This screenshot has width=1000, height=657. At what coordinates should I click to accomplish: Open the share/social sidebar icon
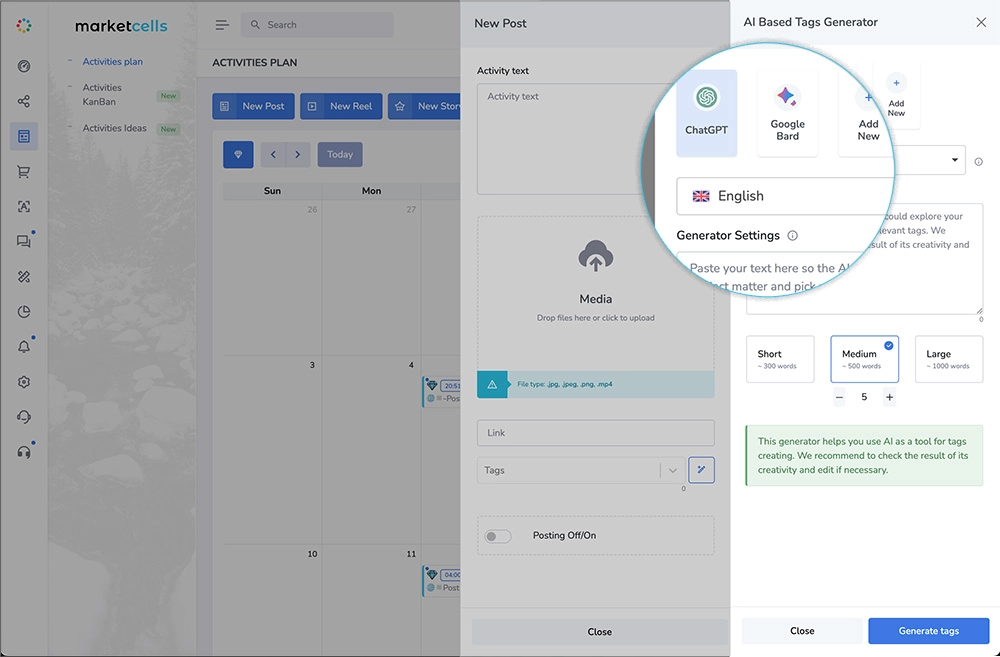tap(24, 101)
